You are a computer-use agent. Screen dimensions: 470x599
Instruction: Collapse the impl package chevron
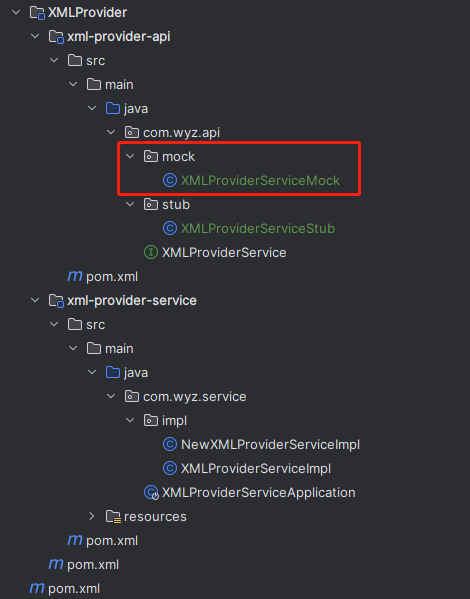130,420
